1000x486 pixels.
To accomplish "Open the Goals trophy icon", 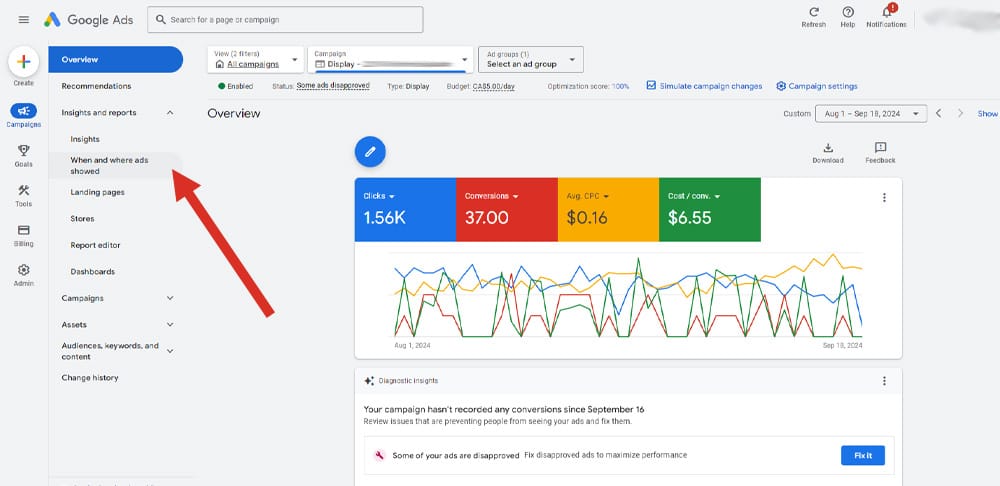I will [x=24, y=151].
